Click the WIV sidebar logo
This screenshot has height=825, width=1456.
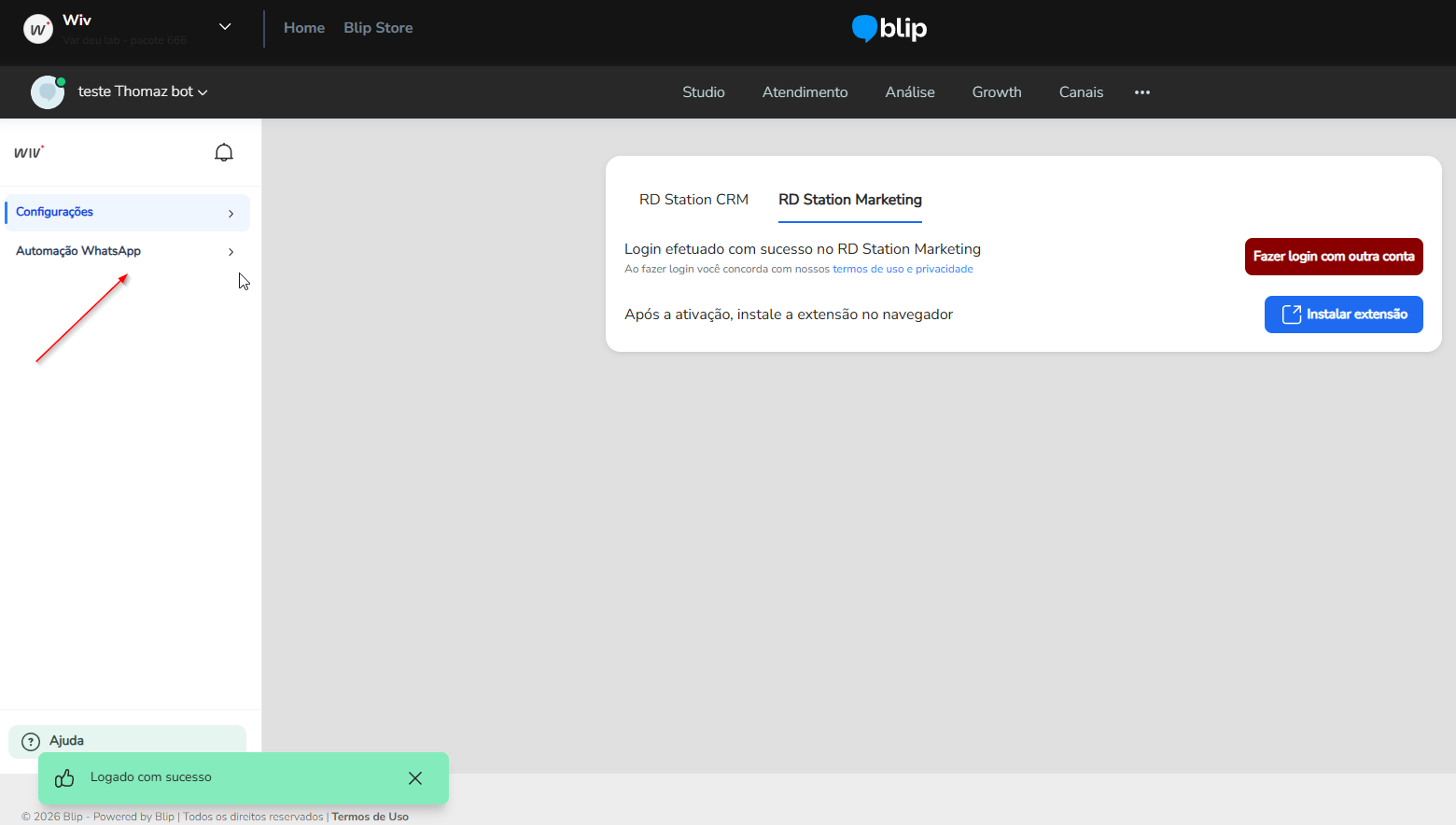pos(29,152)
